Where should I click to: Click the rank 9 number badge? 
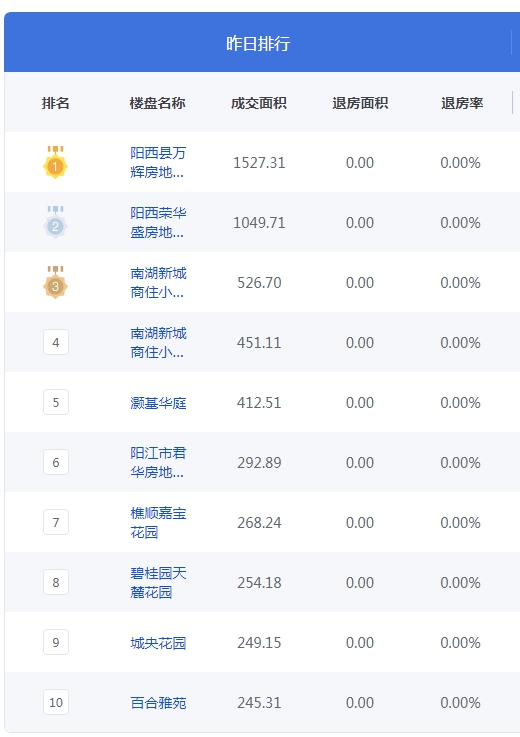(x=56, y=642)
